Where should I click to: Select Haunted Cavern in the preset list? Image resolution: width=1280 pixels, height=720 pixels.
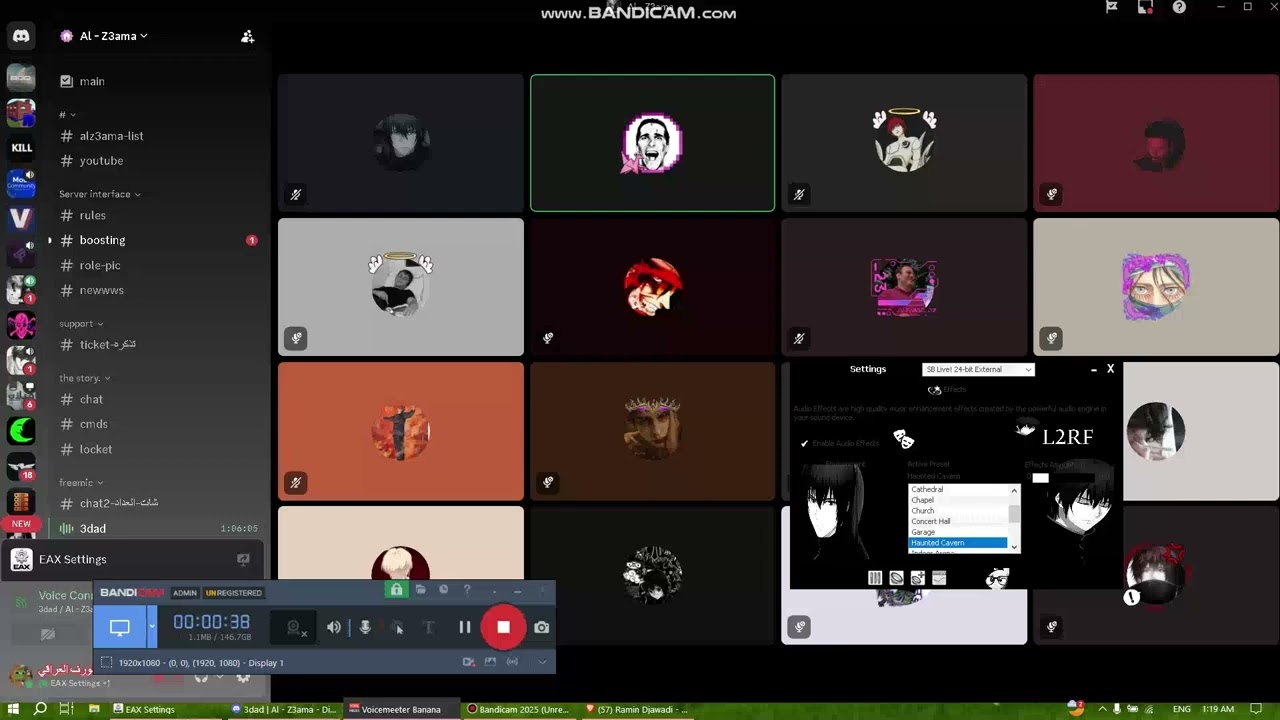coord(958,542)
